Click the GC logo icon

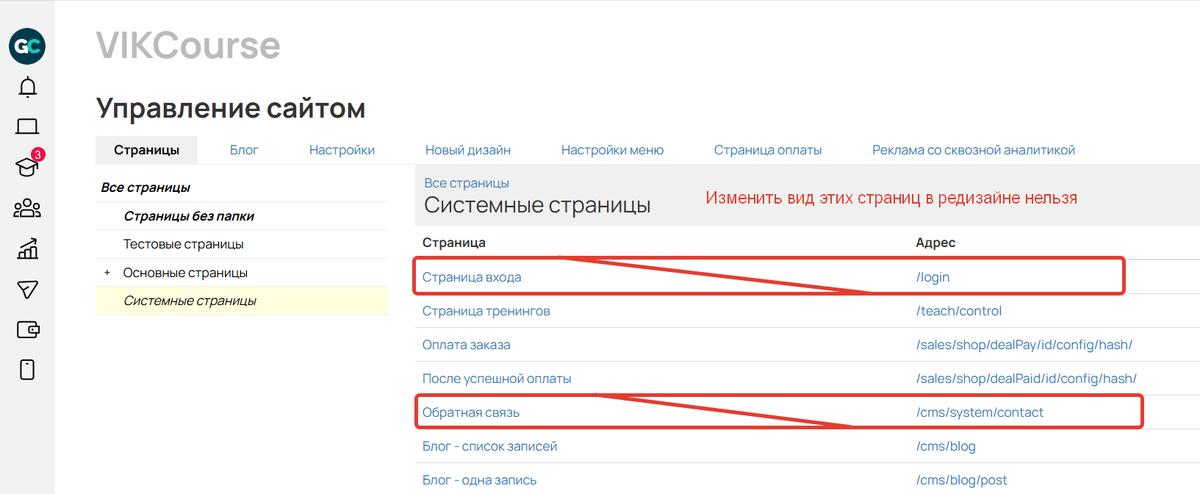pyautogui.click(x=27, y=46)
